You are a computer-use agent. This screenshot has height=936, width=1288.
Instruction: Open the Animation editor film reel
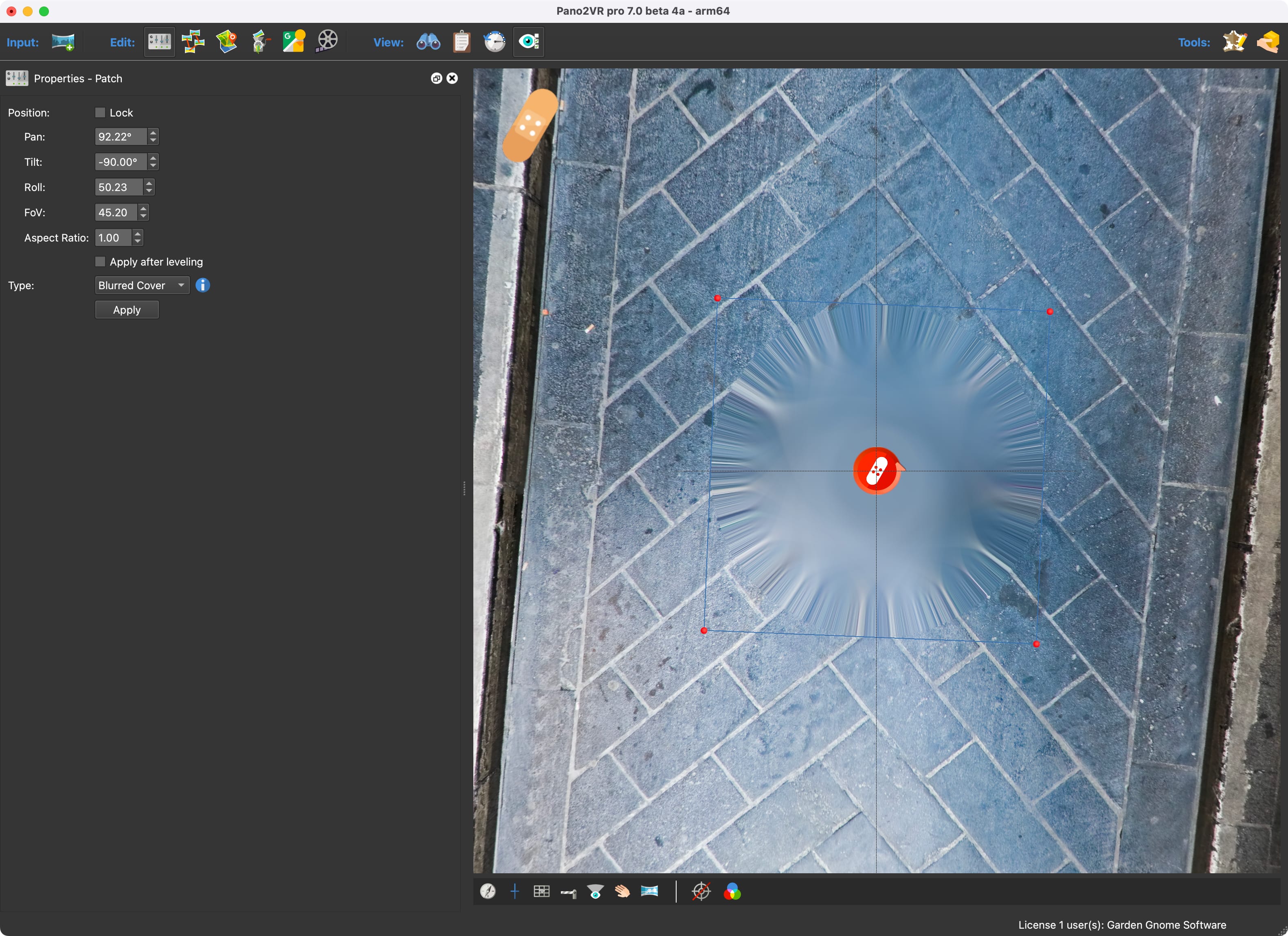pos(327,42)
